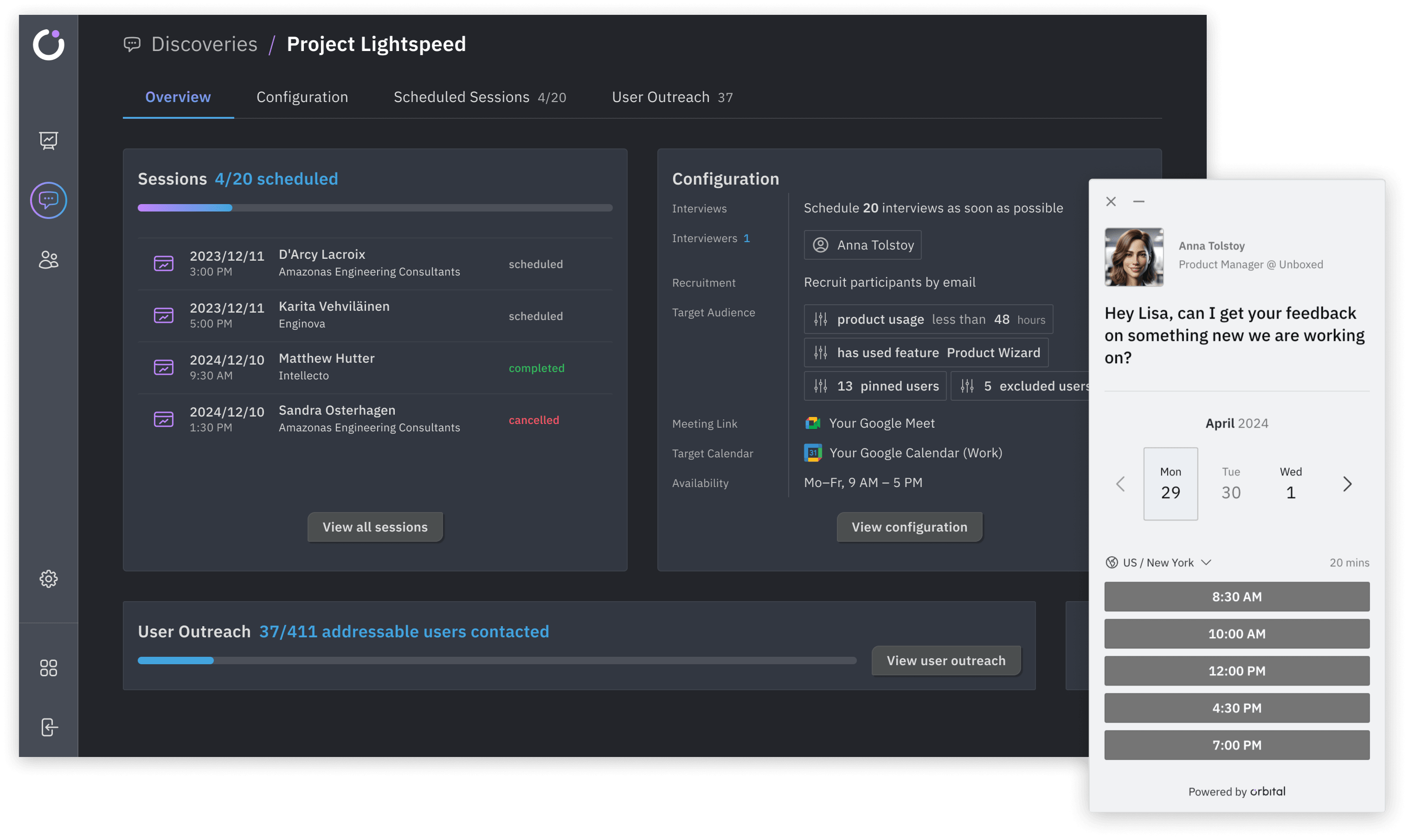
Task: Select Tuesday 30 in the date picker
Action: point(1231,483)
